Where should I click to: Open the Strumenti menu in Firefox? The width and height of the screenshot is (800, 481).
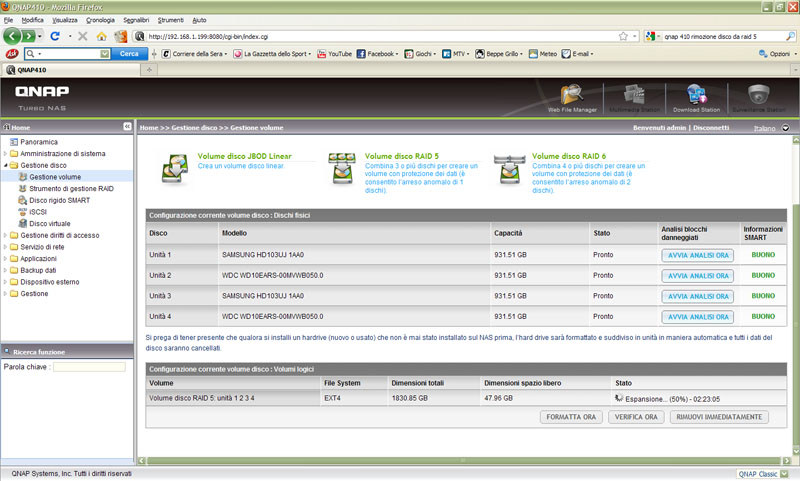169,20
